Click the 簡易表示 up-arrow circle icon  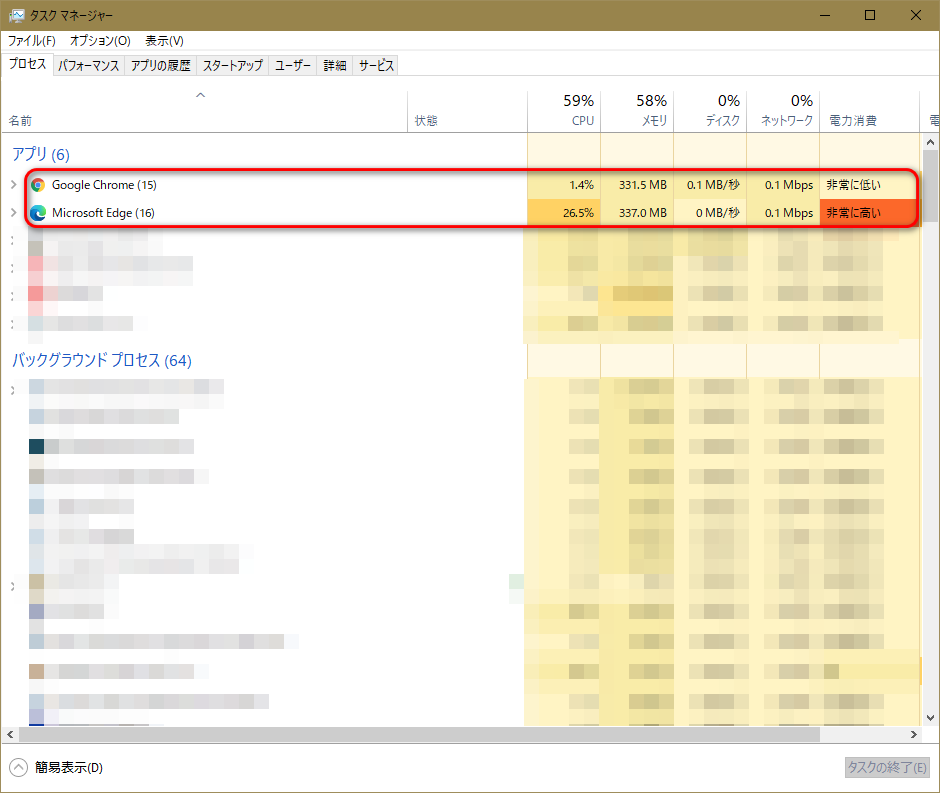click(19, 767)
